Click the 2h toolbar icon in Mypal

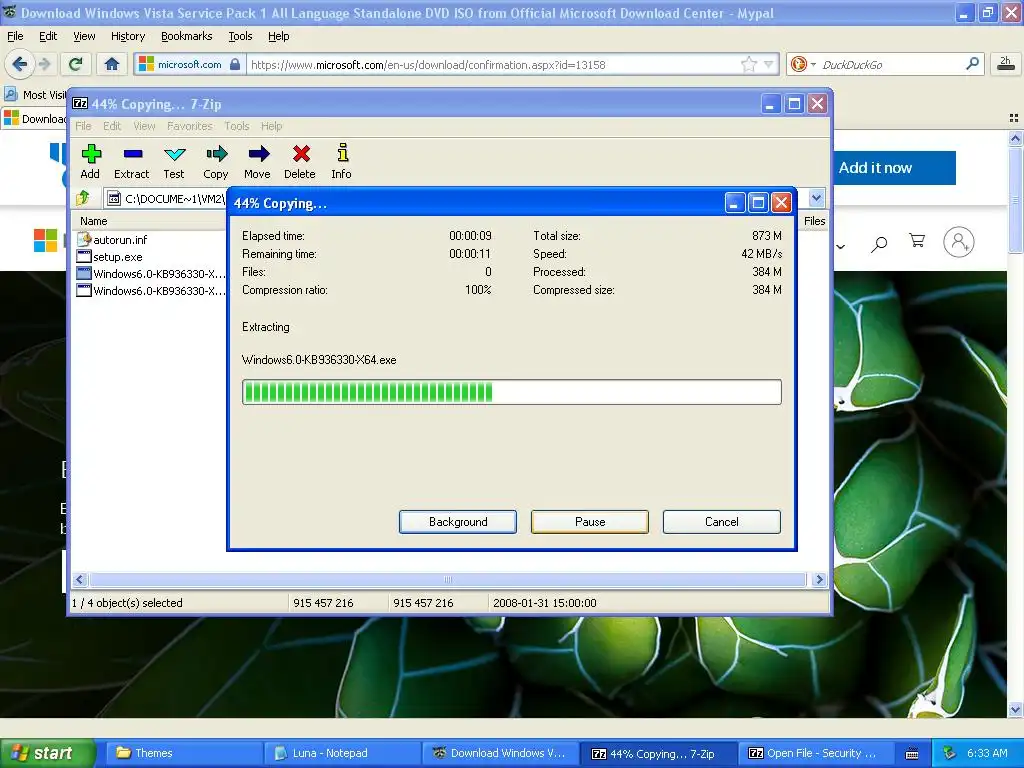pos(1005,64)
